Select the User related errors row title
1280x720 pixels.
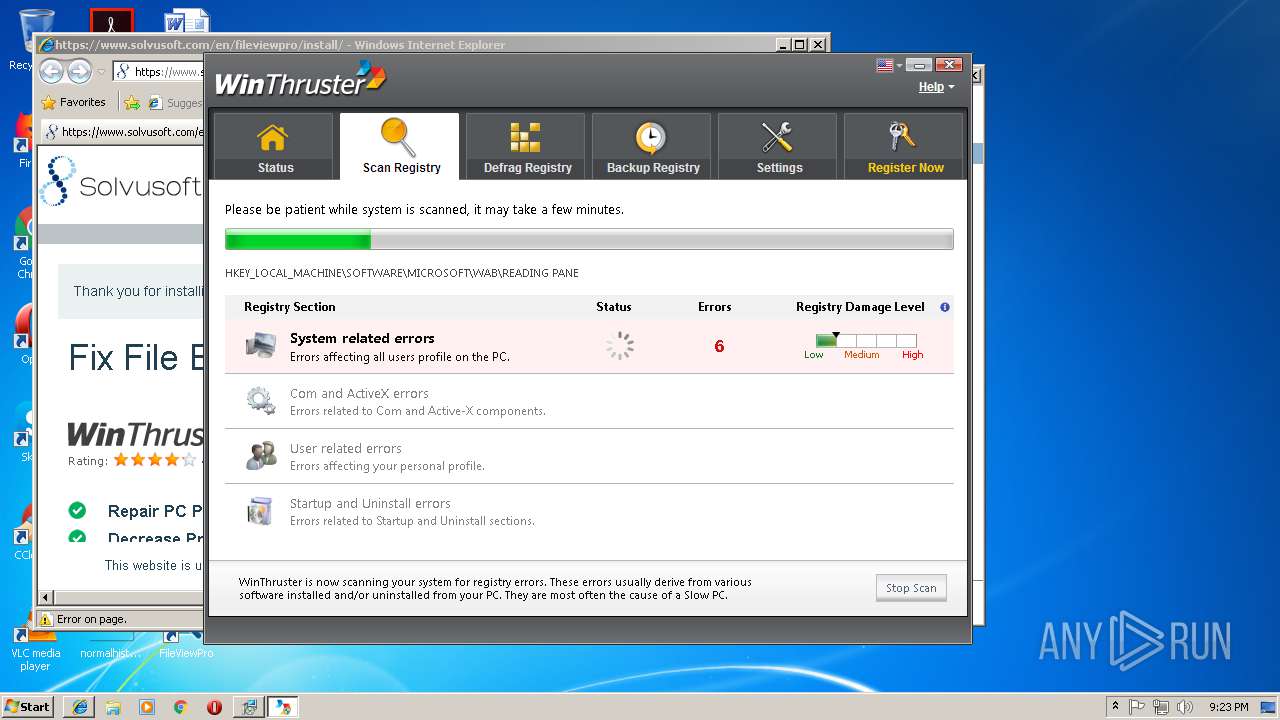coord(346,448)
